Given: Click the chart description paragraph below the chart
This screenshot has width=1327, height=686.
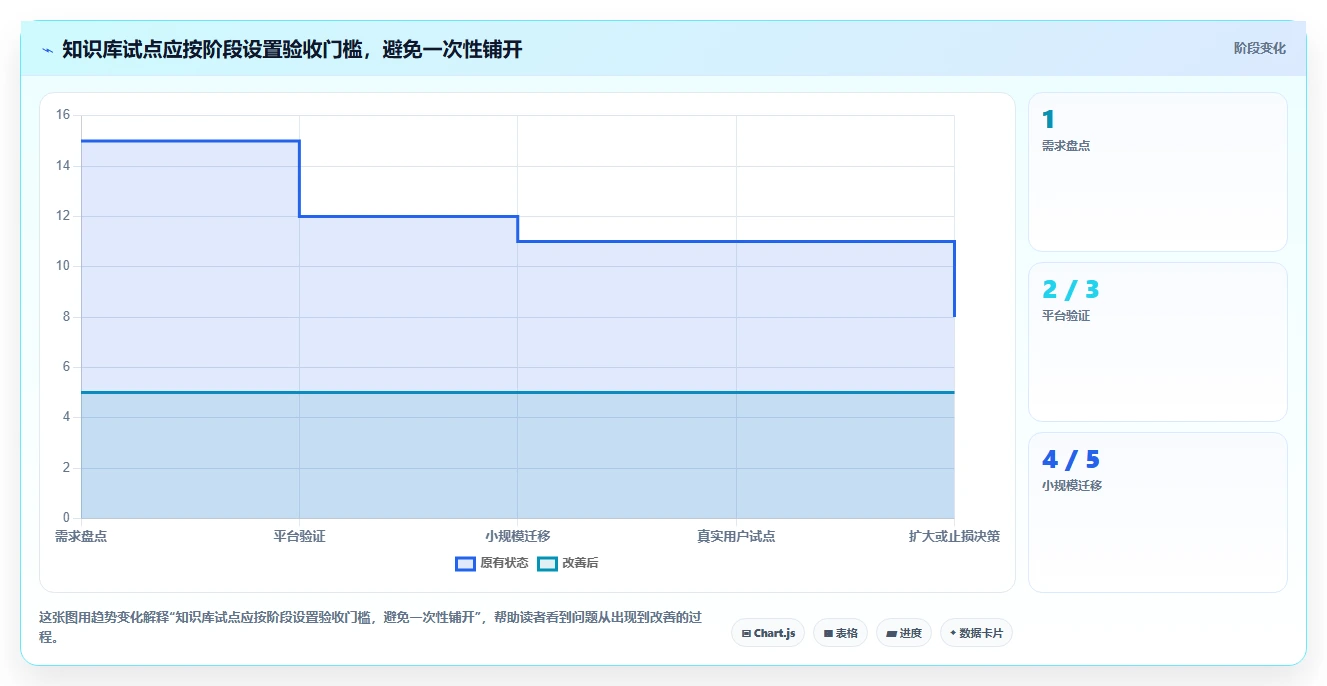Looking at the screenshot, I should [370, 627].
